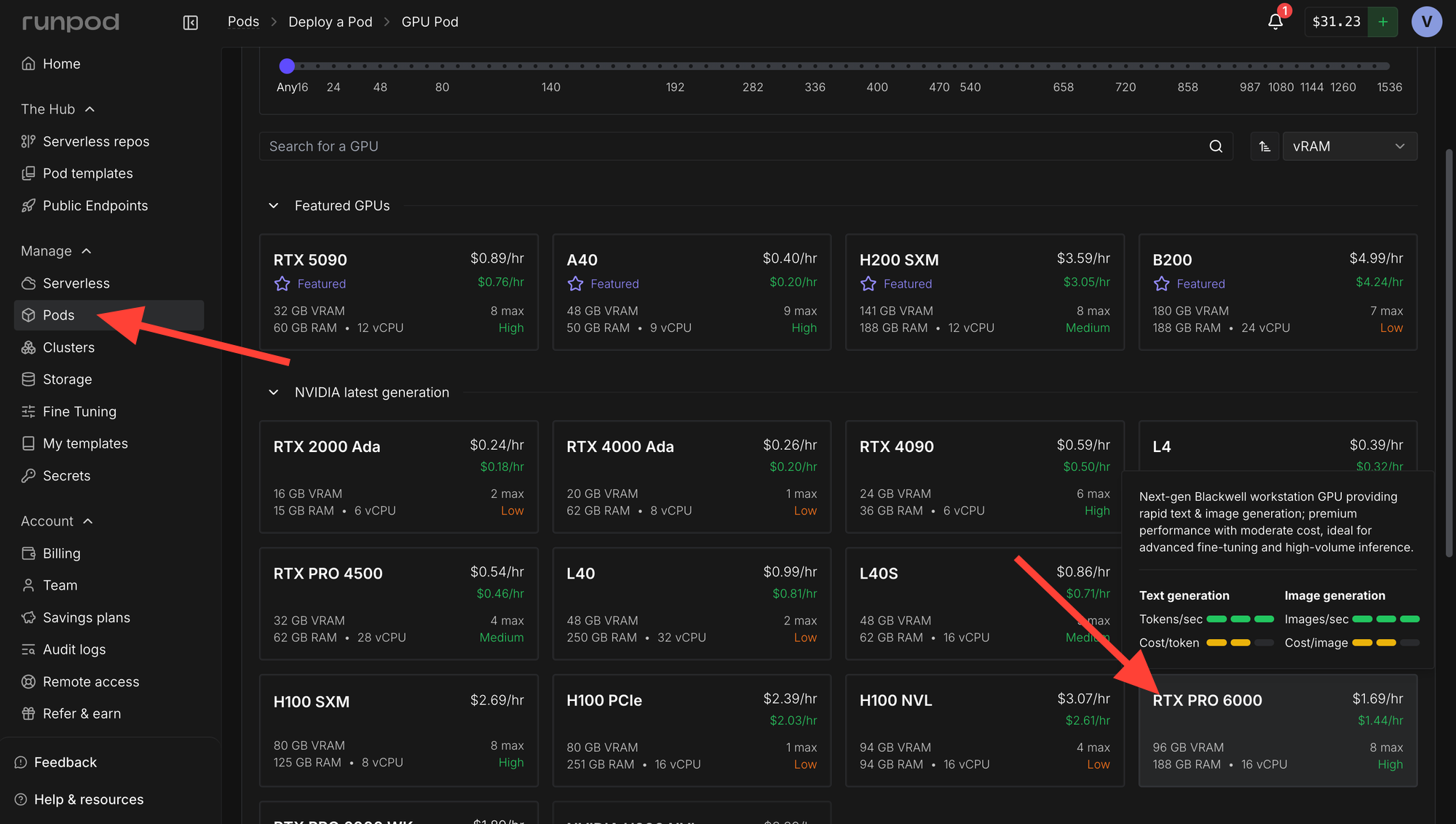Click the search magnifier icon
Viewport: 1456px width, 824px height.
pos(1216,146)
